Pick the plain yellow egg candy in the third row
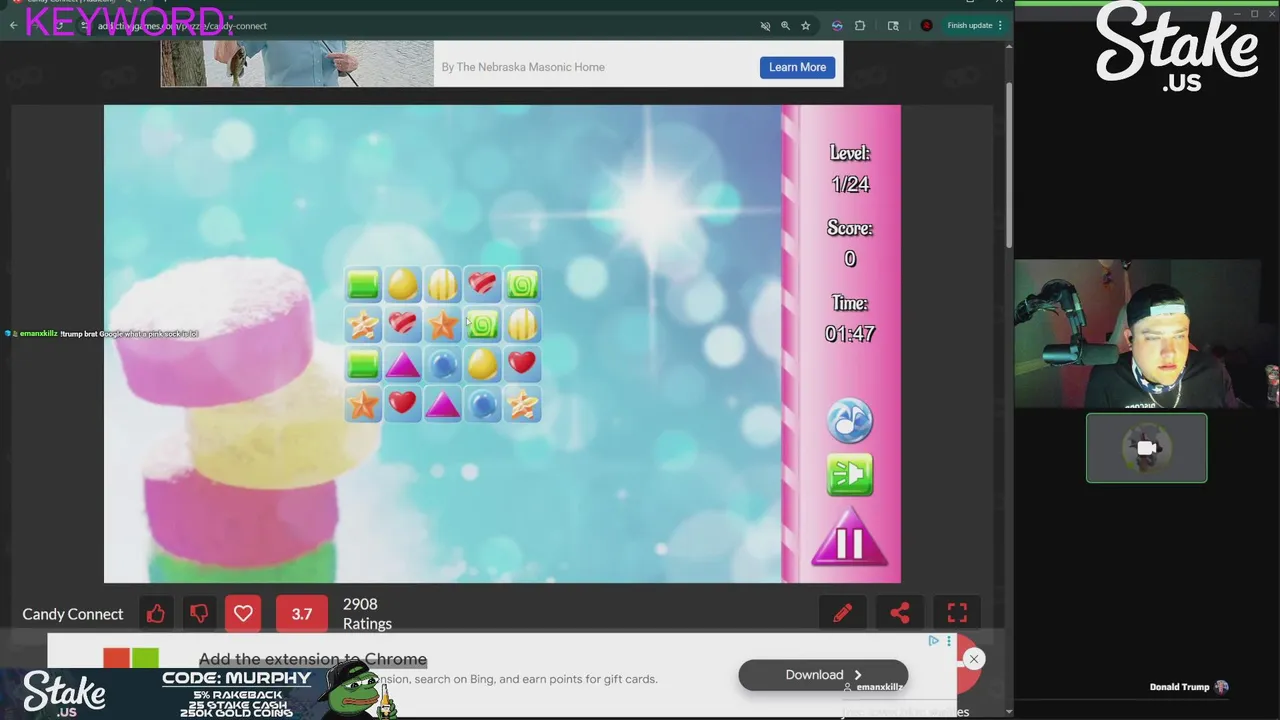The width and height of the screenshot is (1280, 720). pyautogui.click(x=482, y=364)
